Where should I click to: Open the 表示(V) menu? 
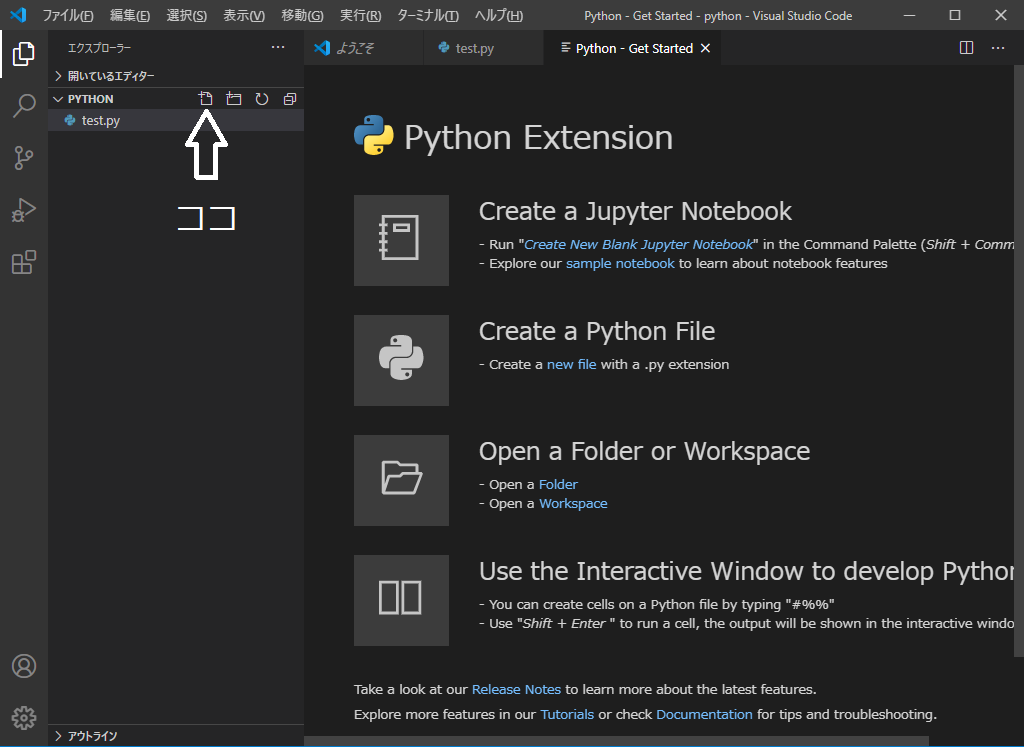click(x=244, y=15)
